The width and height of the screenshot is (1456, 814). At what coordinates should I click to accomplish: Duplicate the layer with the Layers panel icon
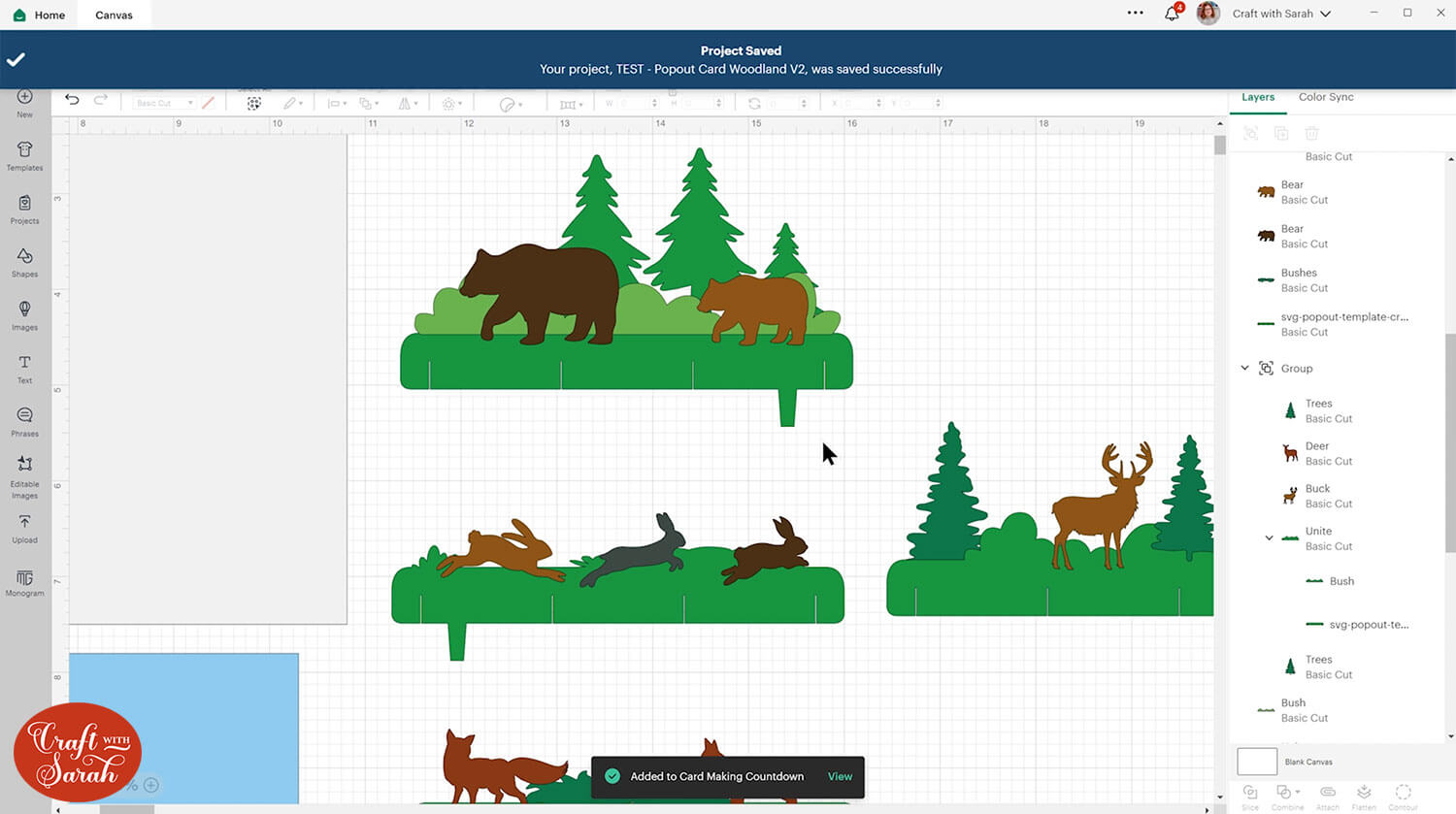click(x=1281, y=133)
